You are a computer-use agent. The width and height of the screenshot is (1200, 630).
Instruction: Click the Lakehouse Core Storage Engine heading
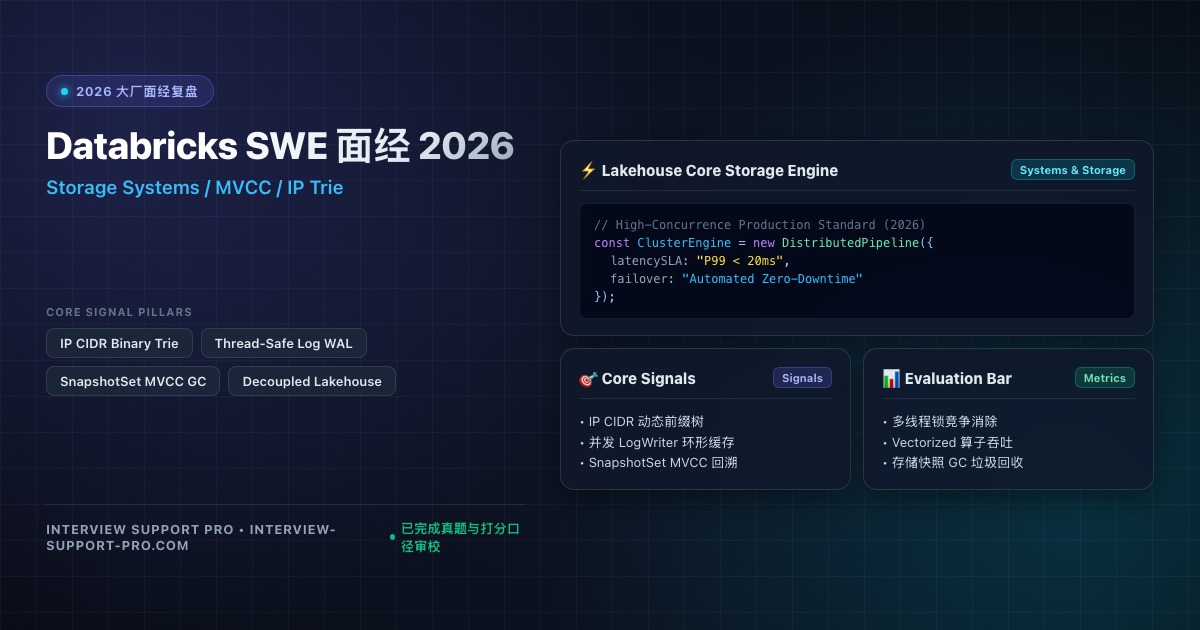720,170
